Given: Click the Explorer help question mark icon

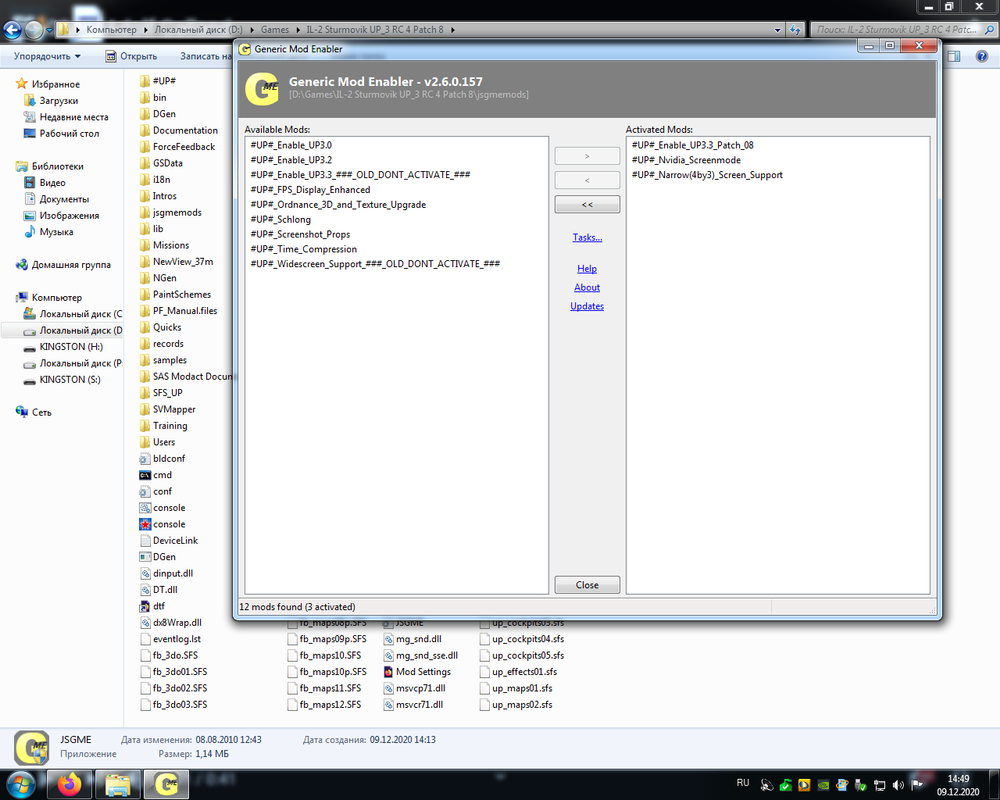Looking at the screenshot, I should (982, 56).
